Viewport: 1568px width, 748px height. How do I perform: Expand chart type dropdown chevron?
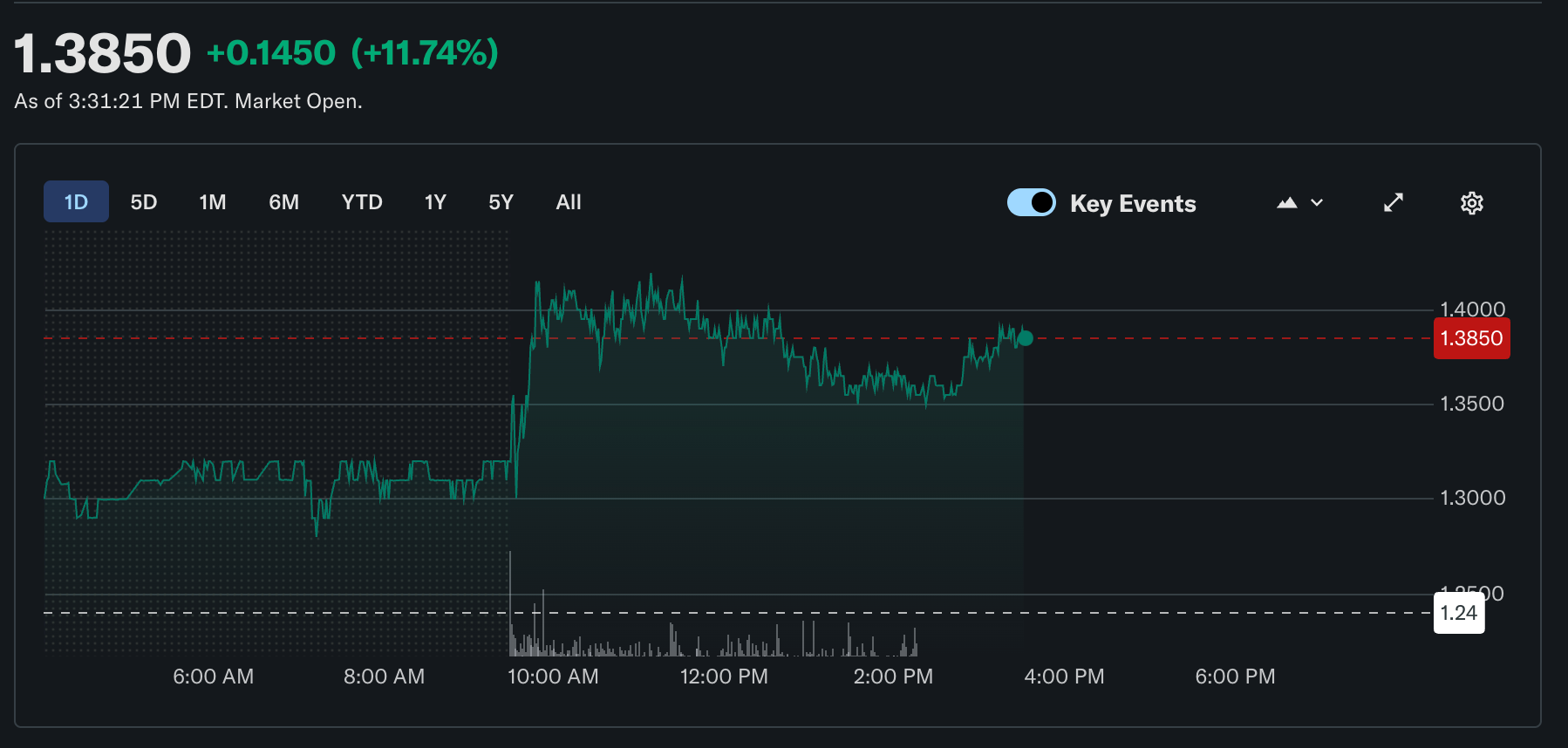[1317, 203]
